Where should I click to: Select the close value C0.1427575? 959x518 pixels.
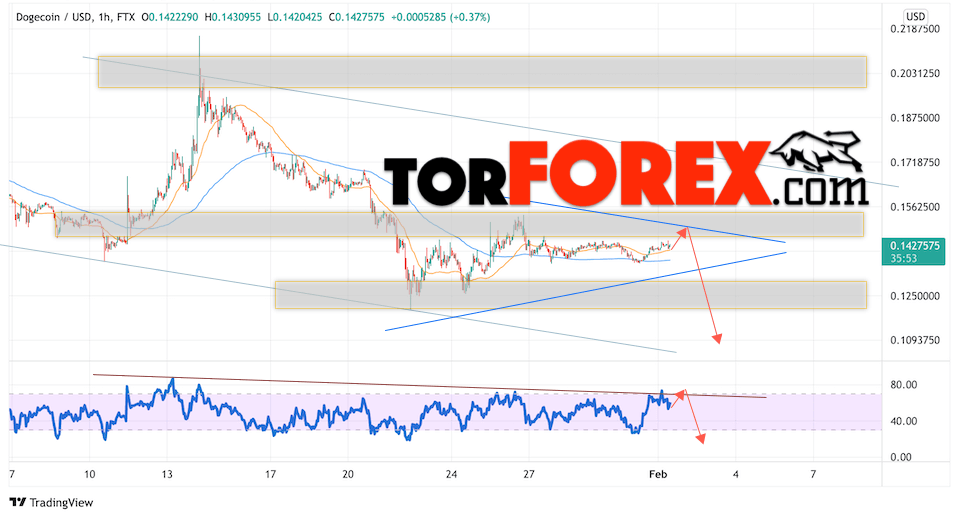(357, 18)
